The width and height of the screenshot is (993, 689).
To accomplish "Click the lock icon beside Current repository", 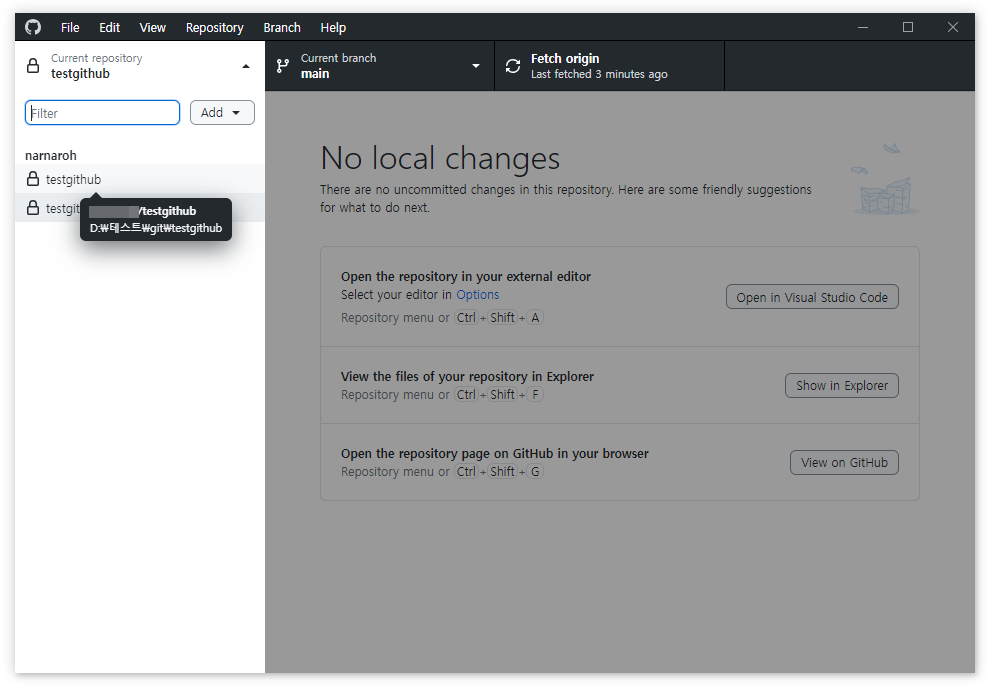I will point(33,66).
